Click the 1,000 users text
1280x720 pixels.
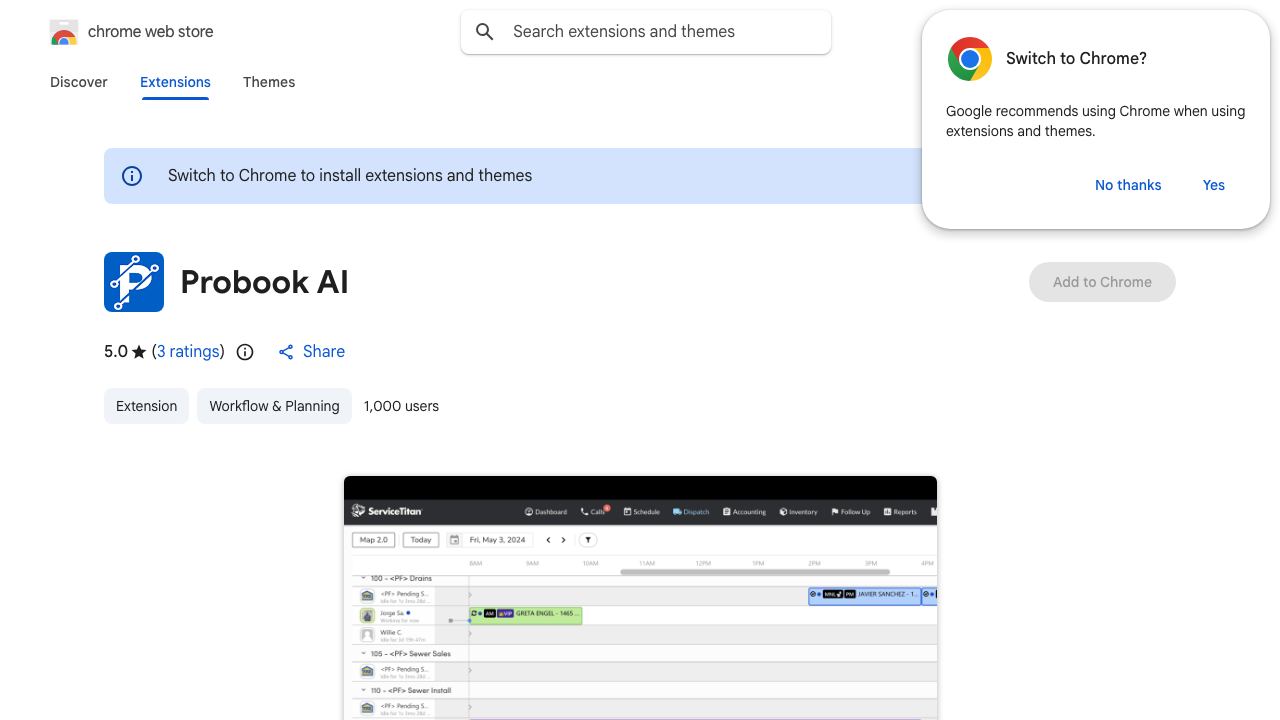[x=401, y=406]
